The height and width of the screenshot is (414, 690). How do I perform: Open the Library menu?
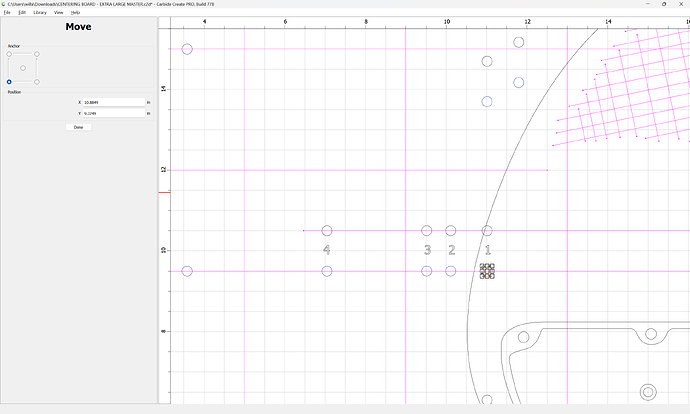[x=40, y=12]
